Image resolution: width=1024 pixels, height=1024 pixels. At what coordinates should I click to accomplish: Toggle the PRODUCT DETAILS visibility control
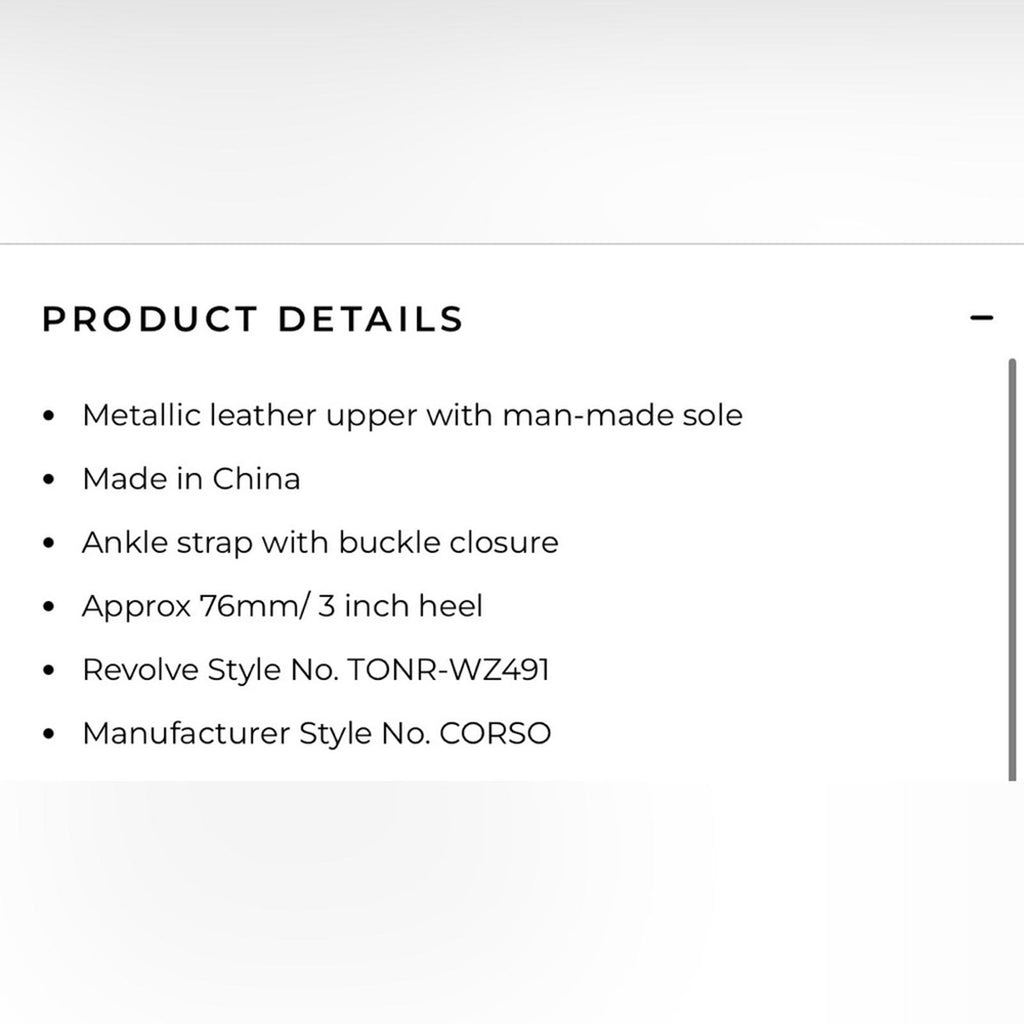point(981,318)
